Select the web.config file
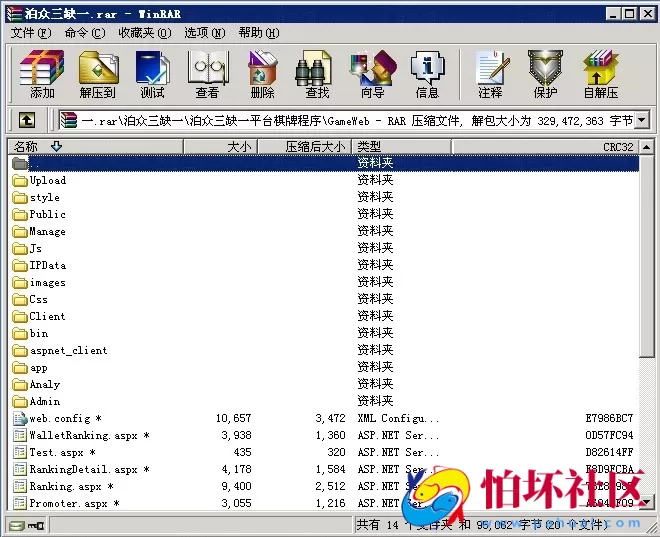Viewport: 660px width, 537px height. pos(57,418)
